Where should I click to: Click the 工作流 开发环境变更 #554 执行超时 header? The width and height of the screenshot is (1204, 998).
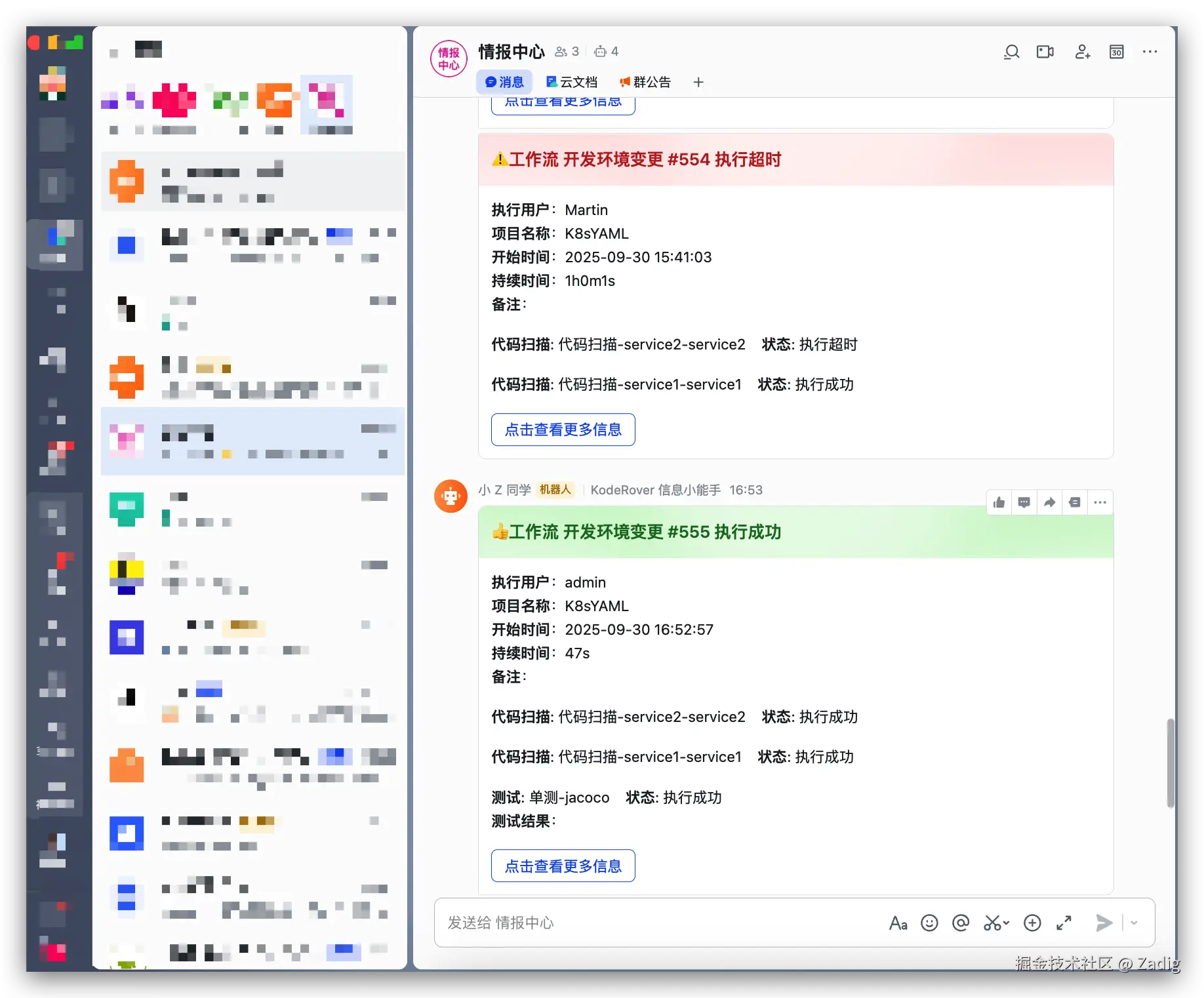[796, 159]
